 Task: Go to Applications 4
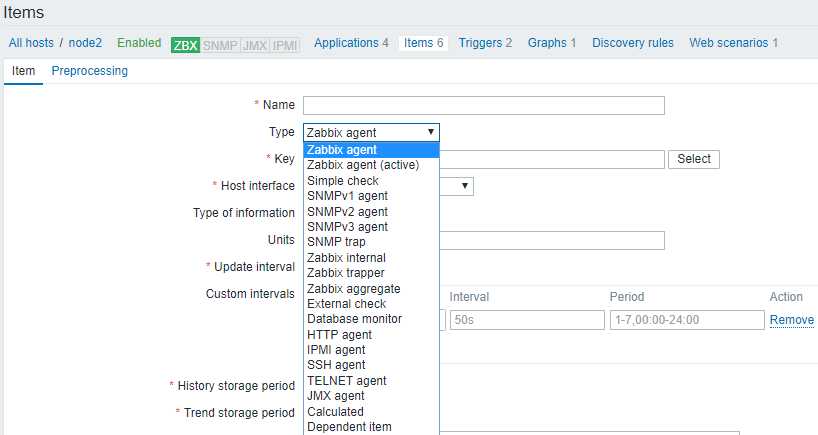pyautogui.click(x=351, y=43)
